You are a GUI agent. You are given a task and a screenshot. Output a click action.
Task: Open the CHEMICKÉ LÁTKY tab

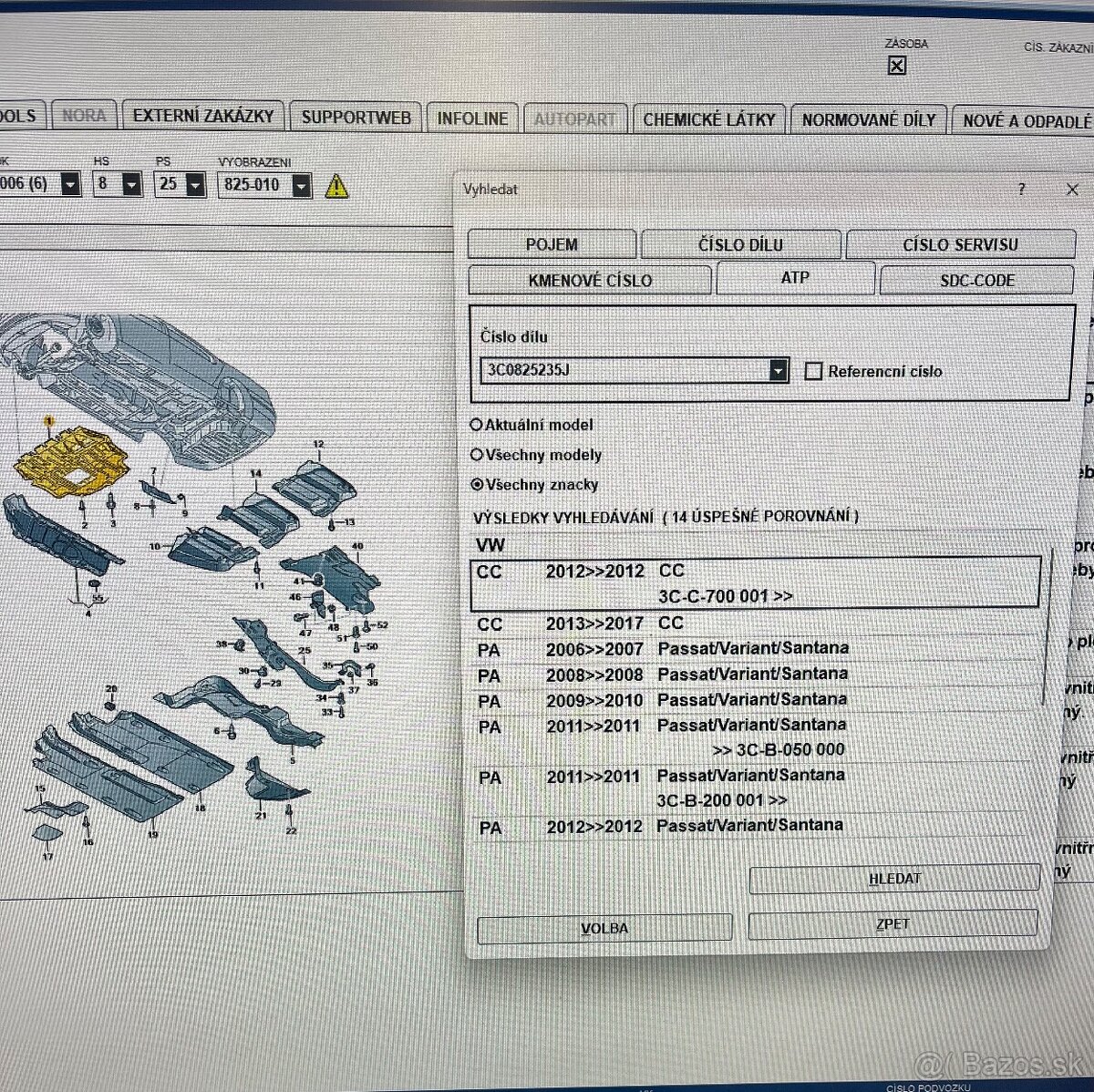pos(708,119)
